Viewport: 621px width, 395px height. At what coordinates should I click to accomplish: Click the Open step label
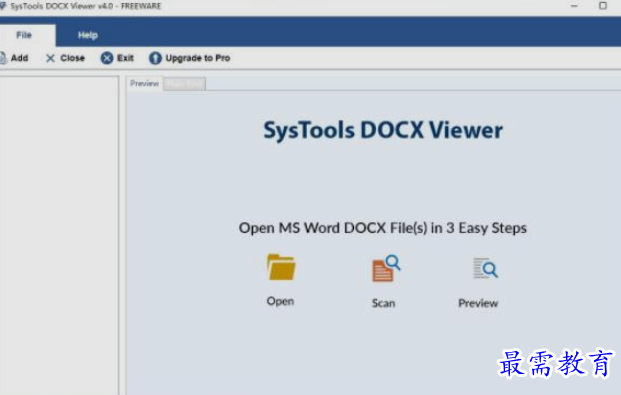[x=280, y=301]
